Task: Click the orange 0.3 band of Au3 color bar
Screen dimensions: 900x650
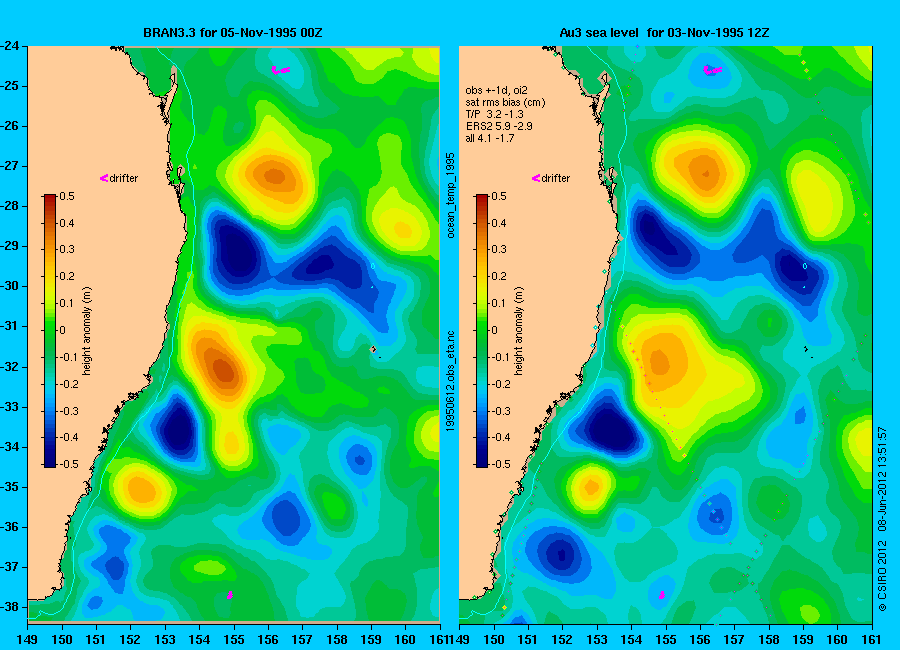Action: point(482,250)
